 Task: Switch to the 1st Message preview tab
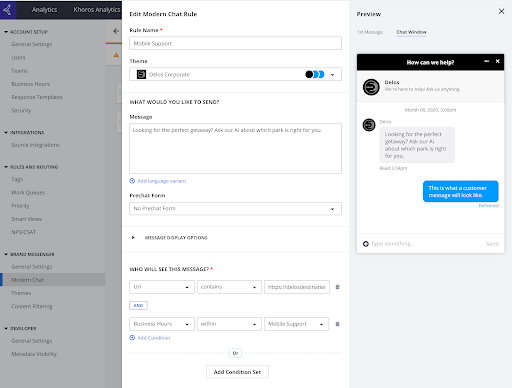370,32
